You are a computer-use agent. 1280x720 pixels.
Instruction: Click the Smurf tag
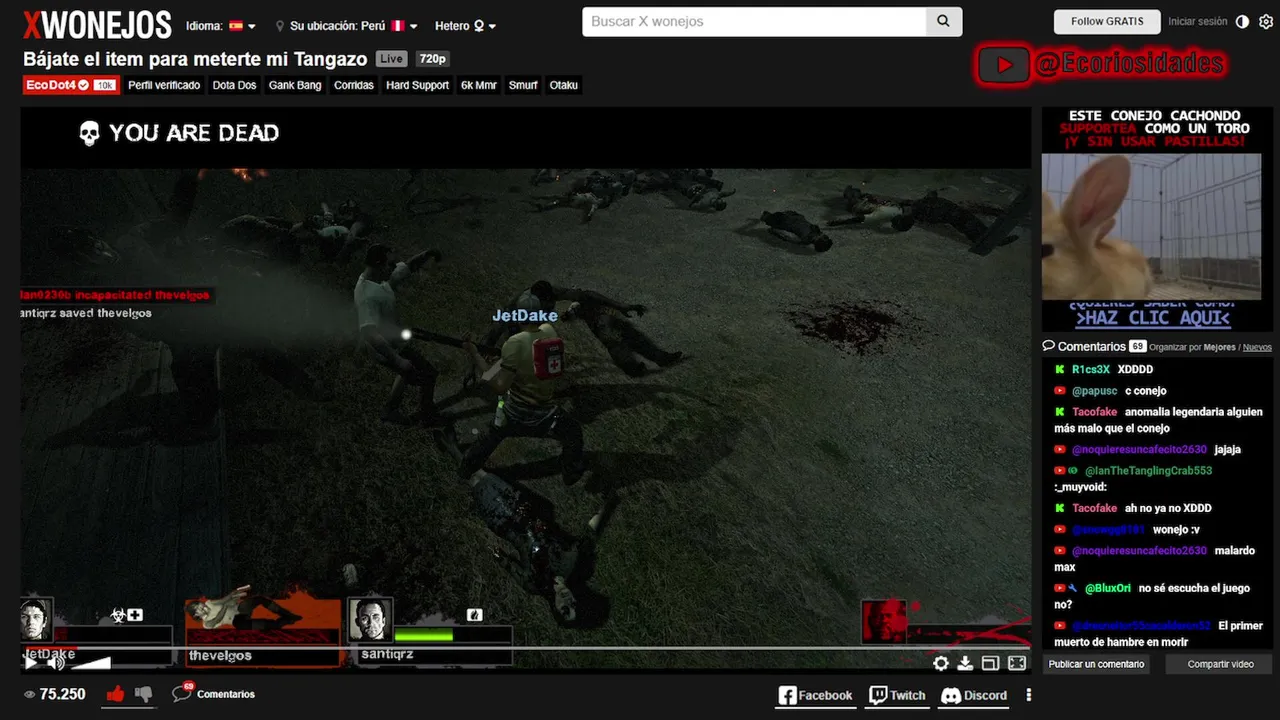[523, 85]
